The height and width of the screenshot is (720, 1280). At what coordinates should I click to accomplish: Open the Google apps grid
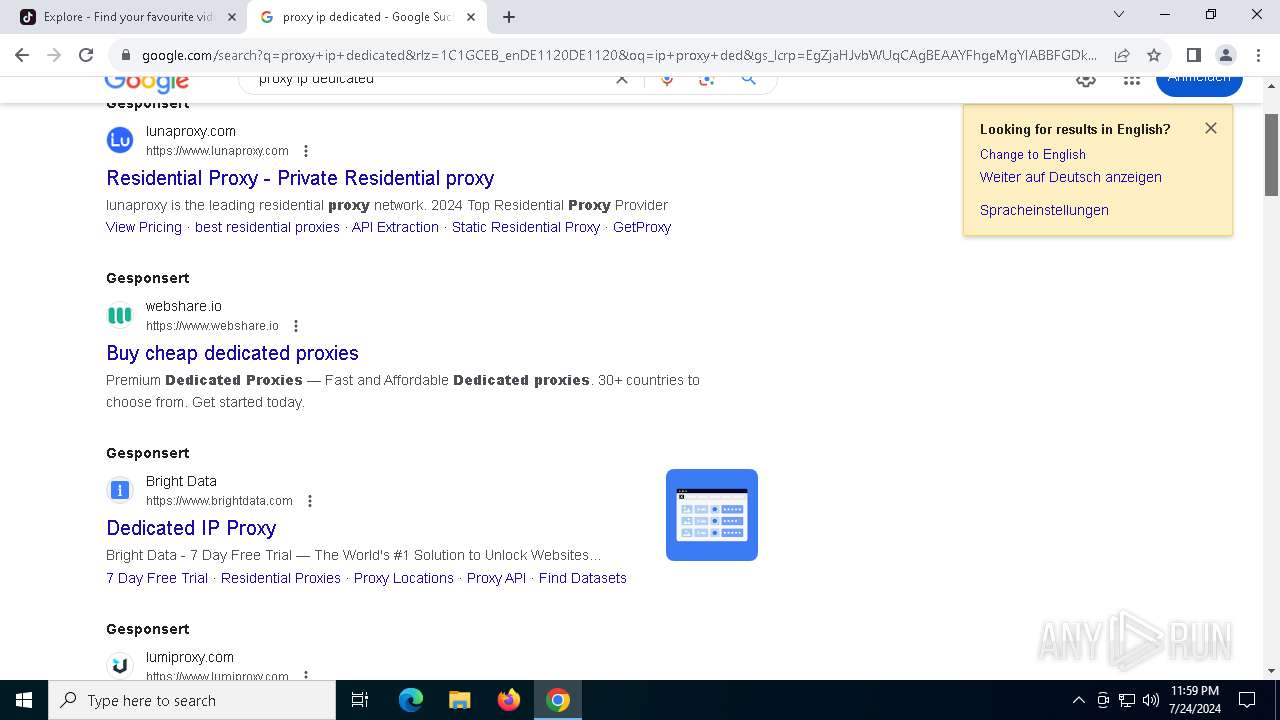[1132, 80]
